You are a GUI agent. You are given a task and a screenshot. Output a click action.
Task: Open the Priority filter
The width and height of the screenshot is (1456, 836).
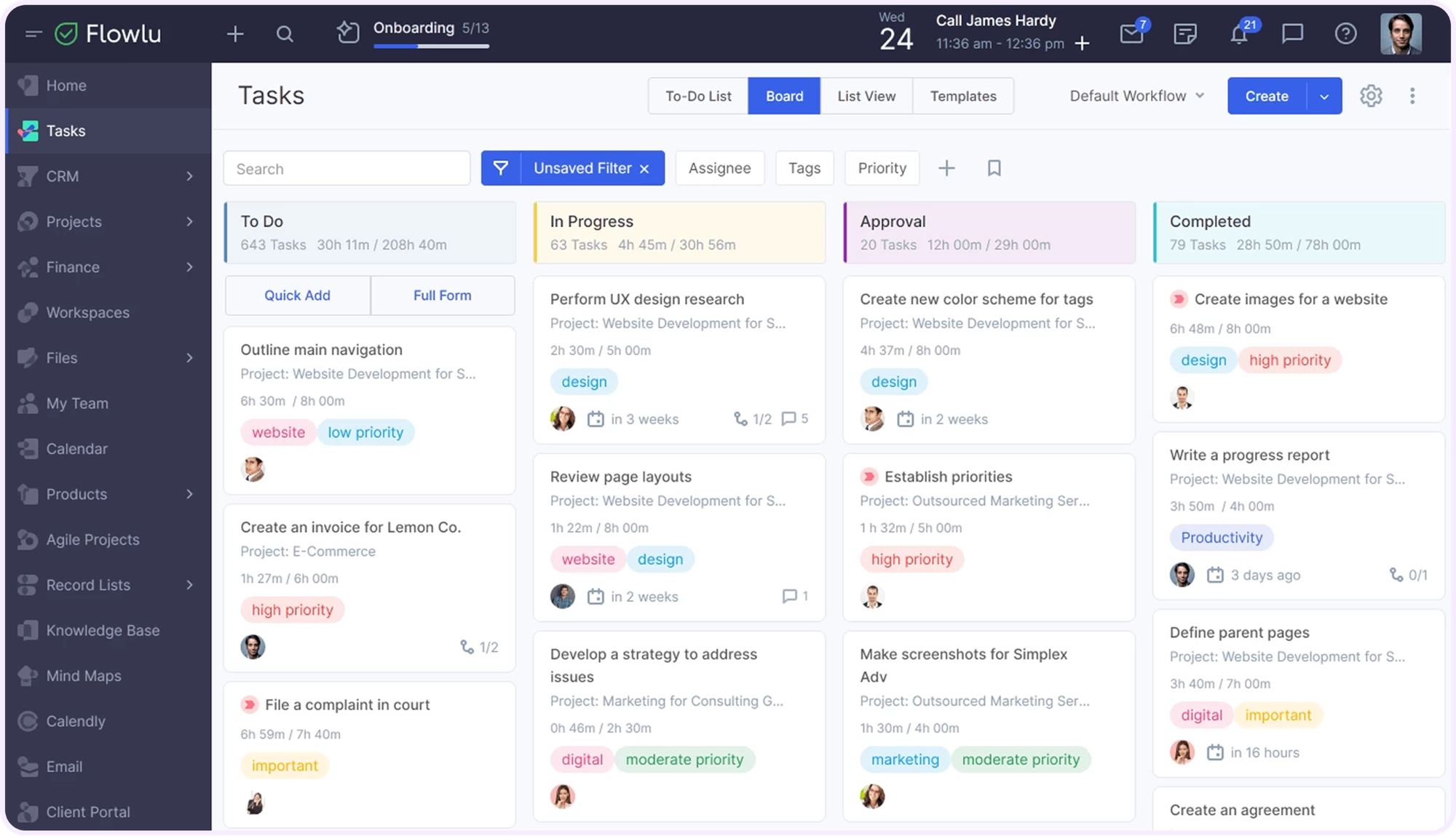tap(882, 168)
